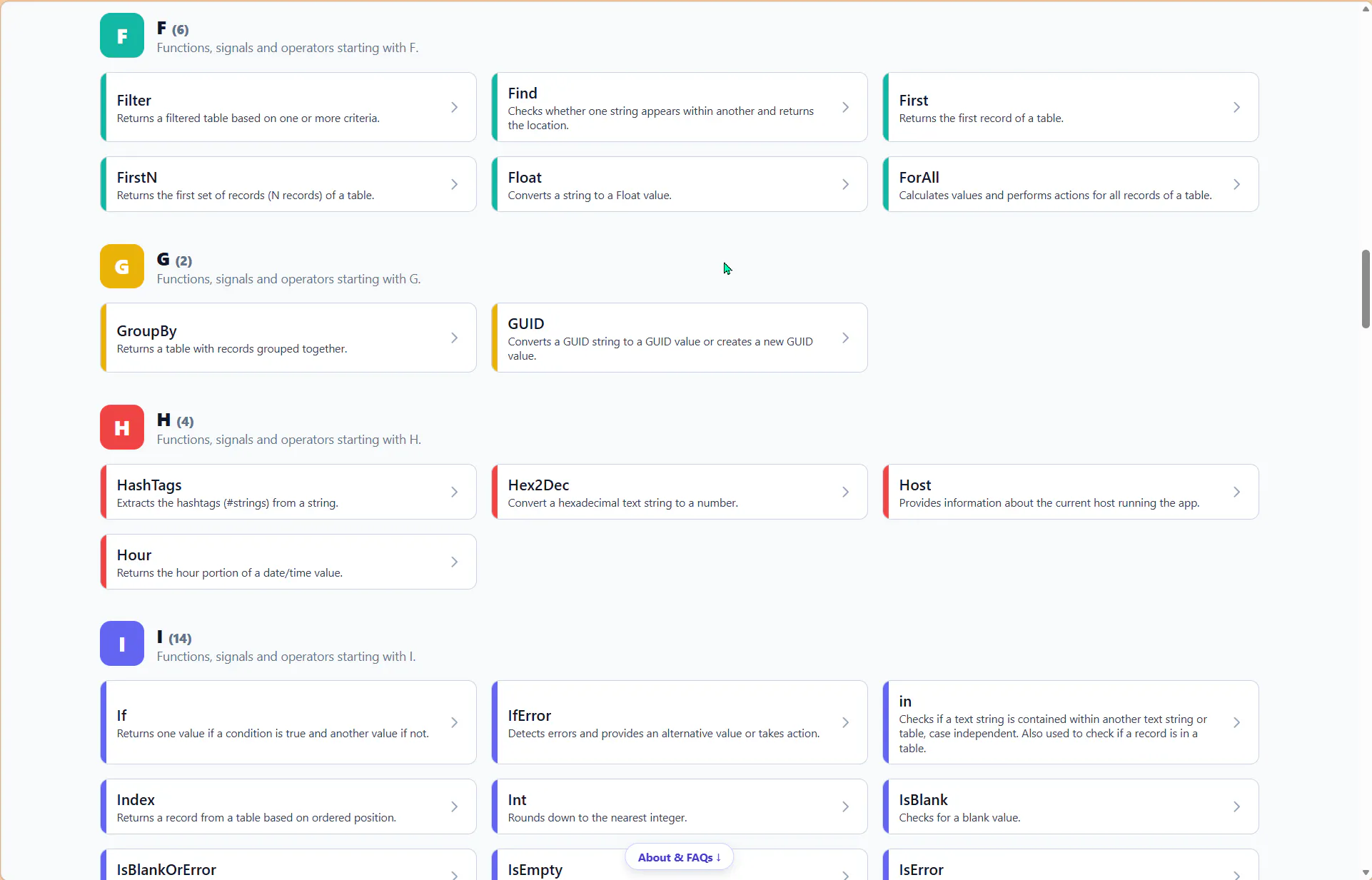The height and width of the screenshot is (880, 1372).
Task: Click the arrow icon on the Int card
Action: [x=846, y=806]
